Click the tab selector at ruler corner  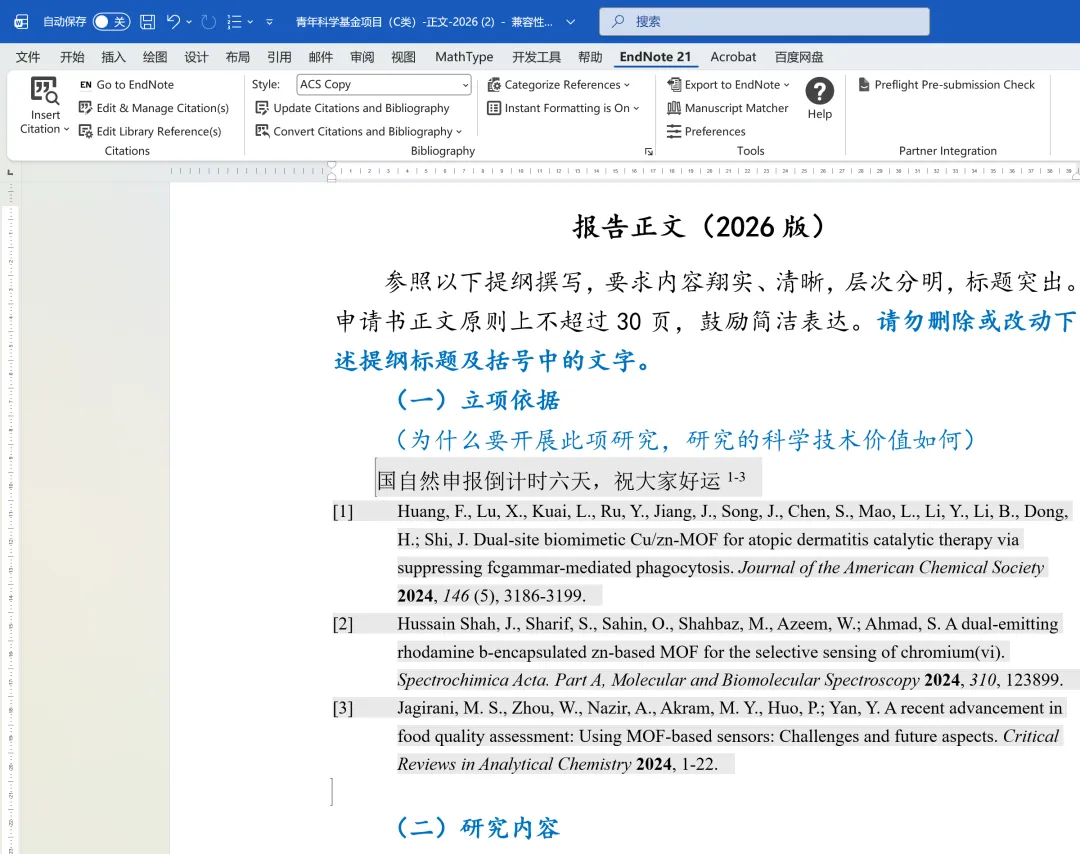pyautogui.click(x=10, y=171)
